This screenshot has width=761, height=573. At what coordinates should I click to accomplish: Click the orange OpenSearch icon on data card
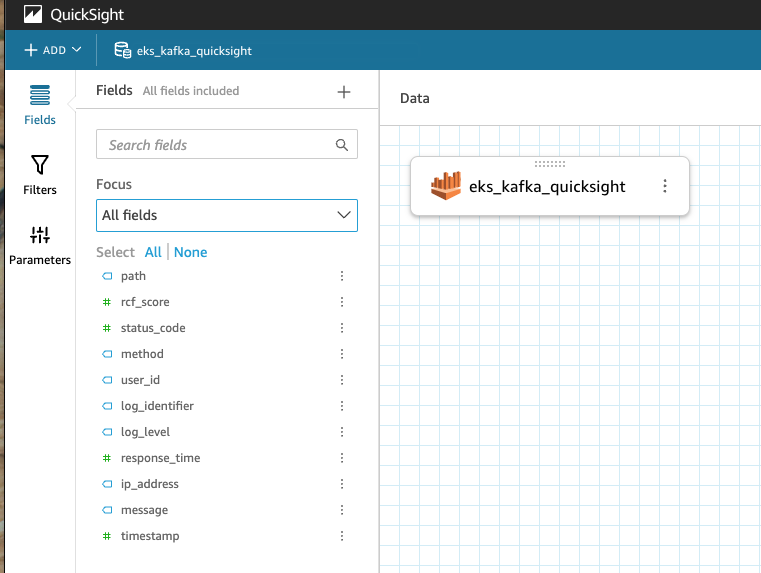click(x=446, y=186)
